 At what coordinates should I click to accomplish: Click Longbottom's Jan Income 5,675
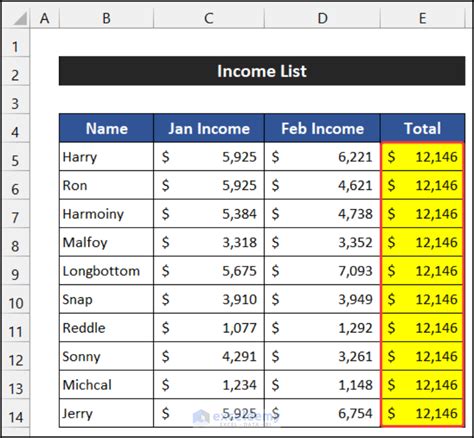(209, 271)
